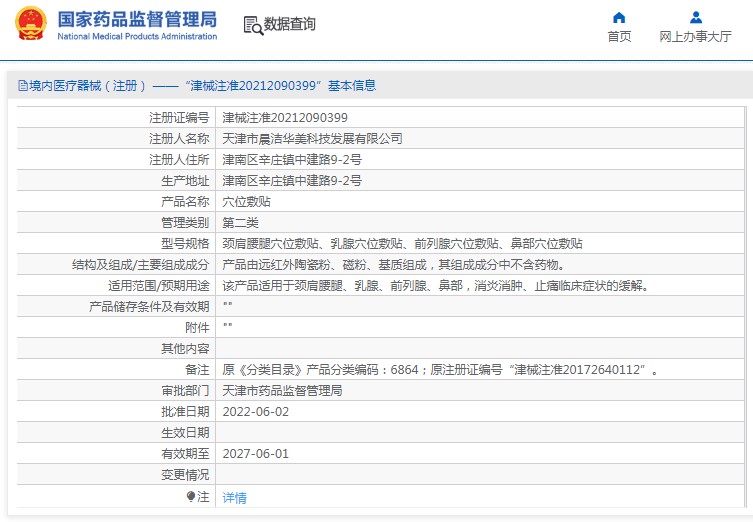Open 网上办事大厅 label

coord(695,36)
